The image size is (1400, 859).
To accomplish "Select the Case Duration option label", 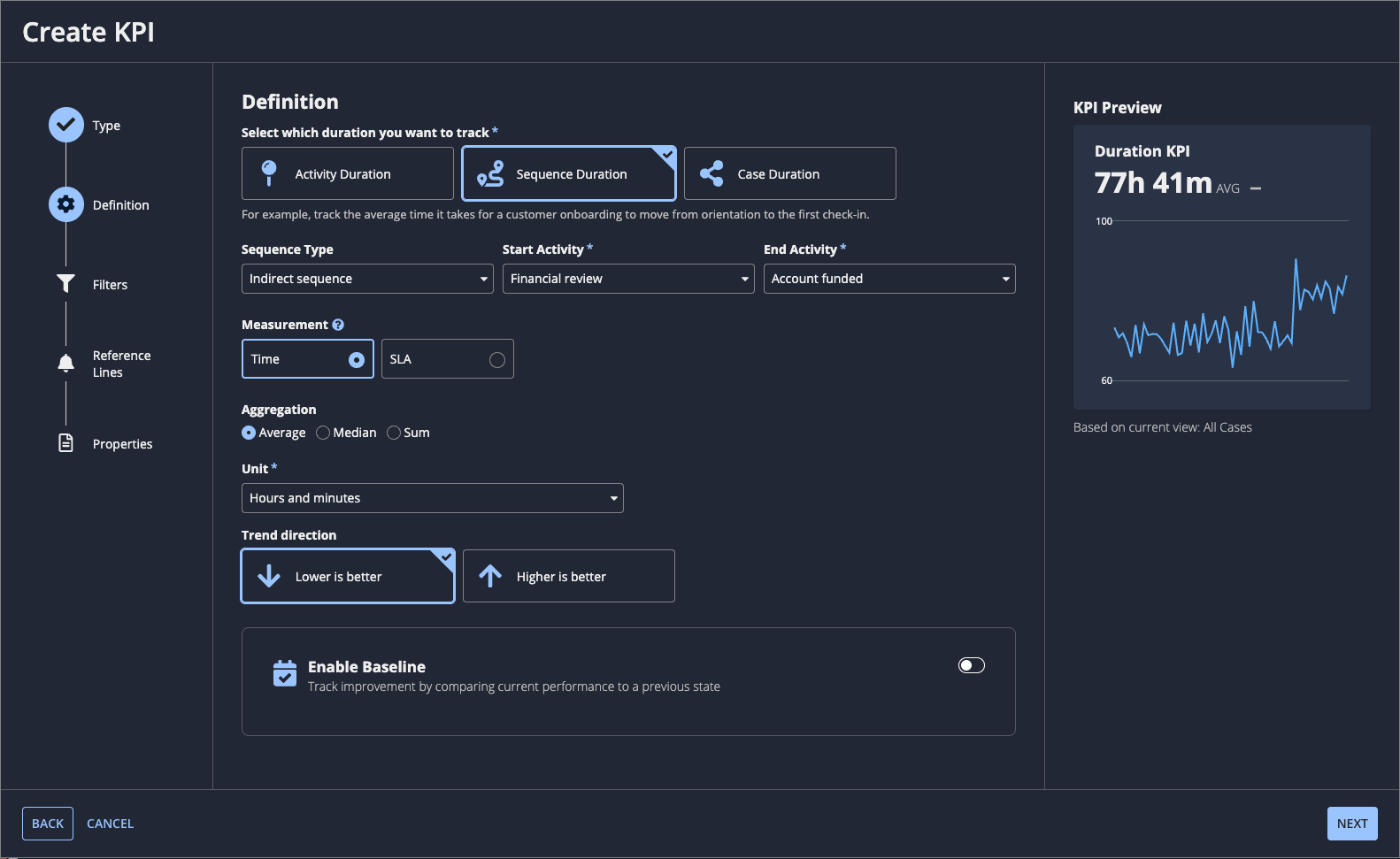I will click(x=779, y=174).
